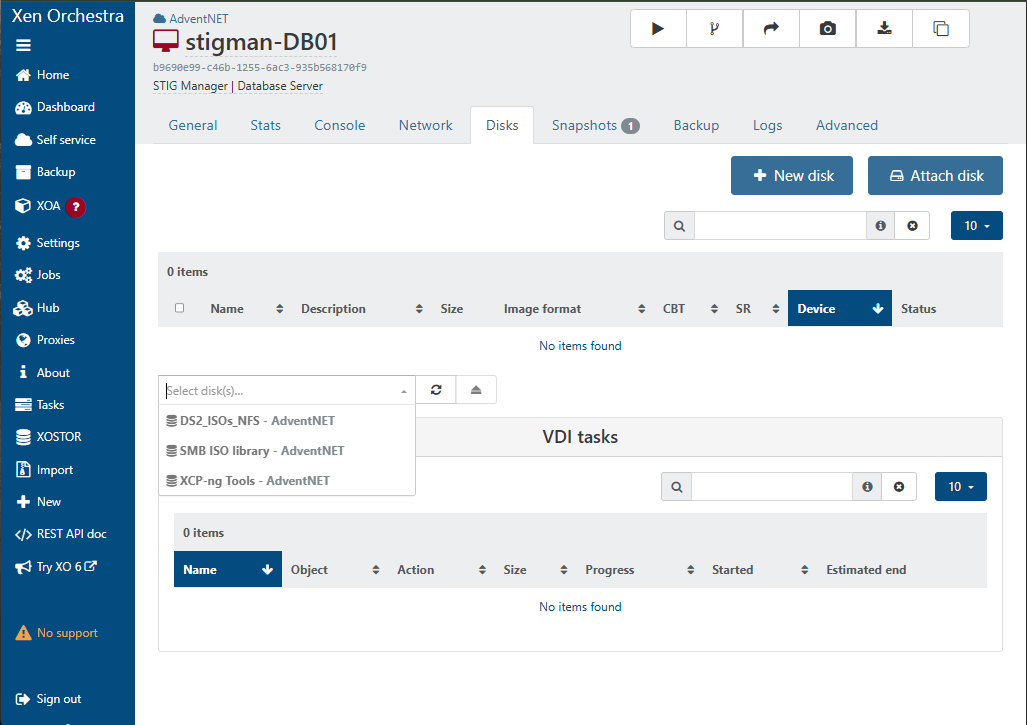The image size is (1027, 725).
Task: Click the refresh icon beside disk selector
Action: tap(436, 390)
